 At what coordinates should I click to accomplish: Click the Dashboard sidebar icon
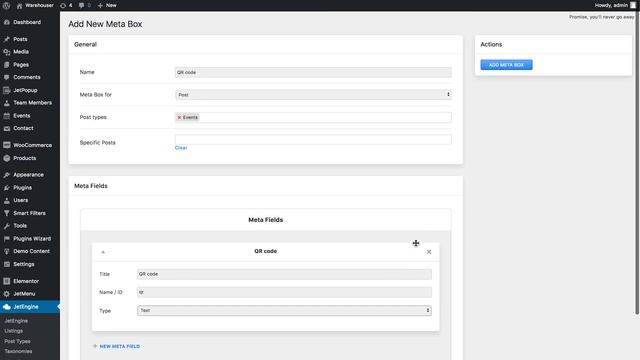[7, 22]
